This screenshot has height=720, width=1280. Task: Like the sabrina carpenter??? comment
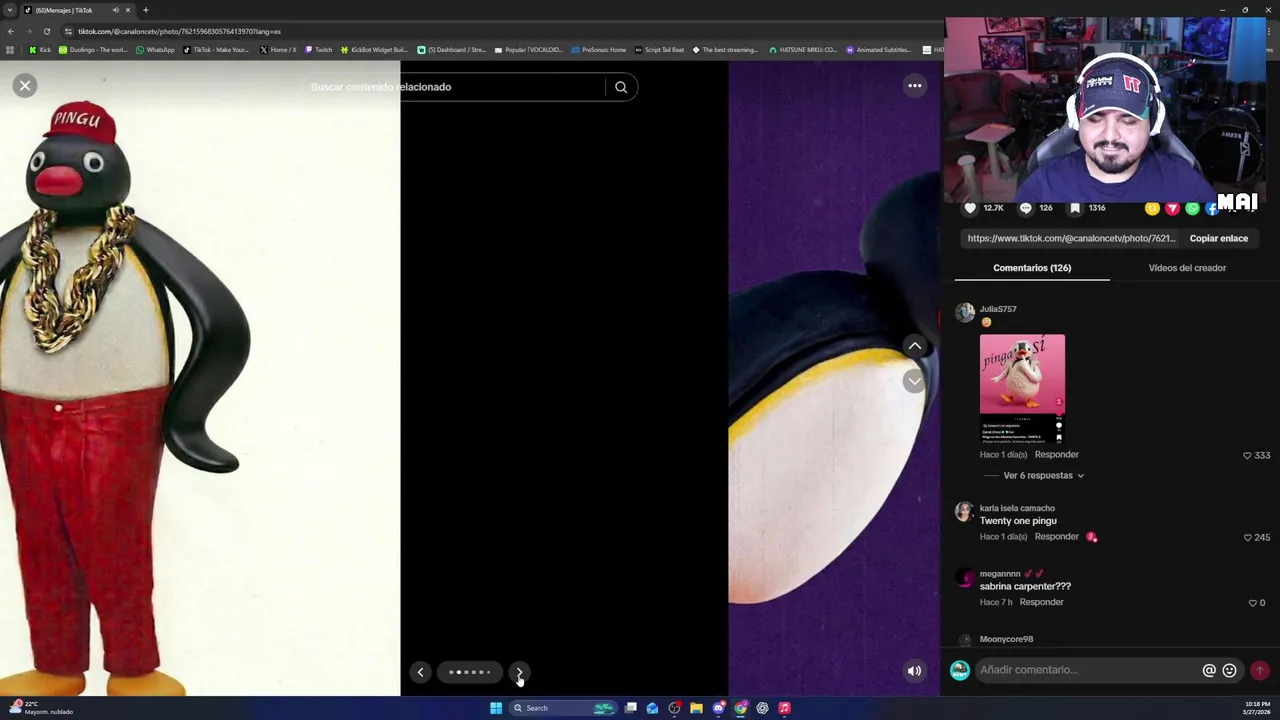tap(1253, 603)
